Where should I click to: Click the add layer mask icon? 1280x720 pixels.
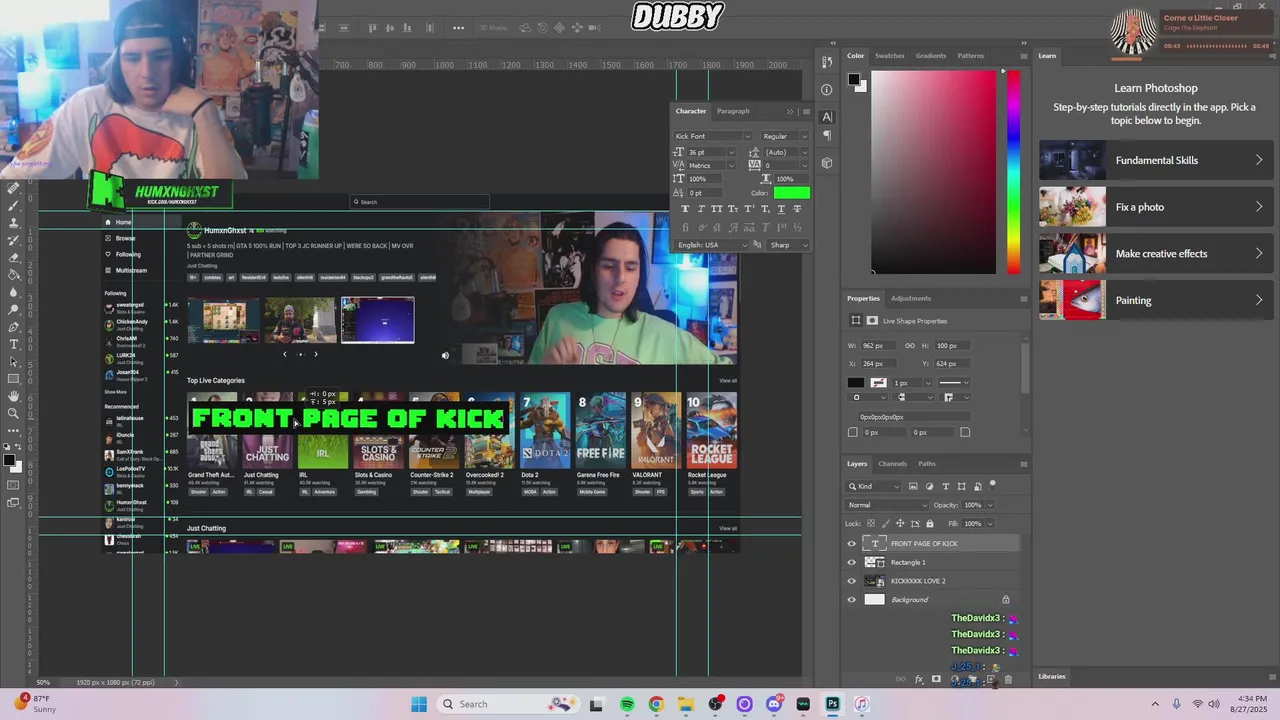(x=936, y=679)
